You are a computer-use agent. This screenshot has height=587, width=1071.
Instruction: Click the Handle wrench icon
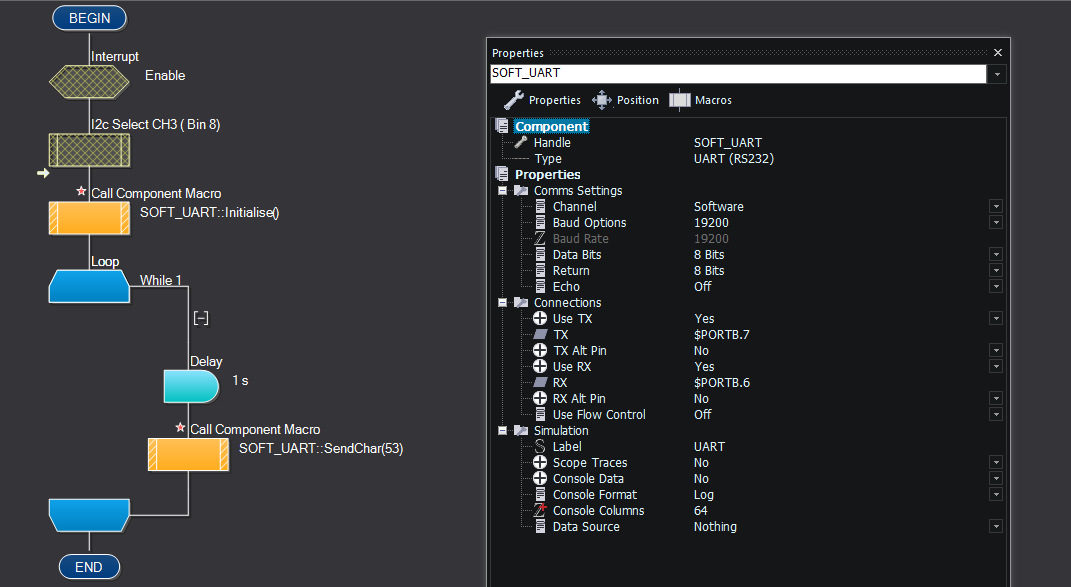(x=521, y=142)
